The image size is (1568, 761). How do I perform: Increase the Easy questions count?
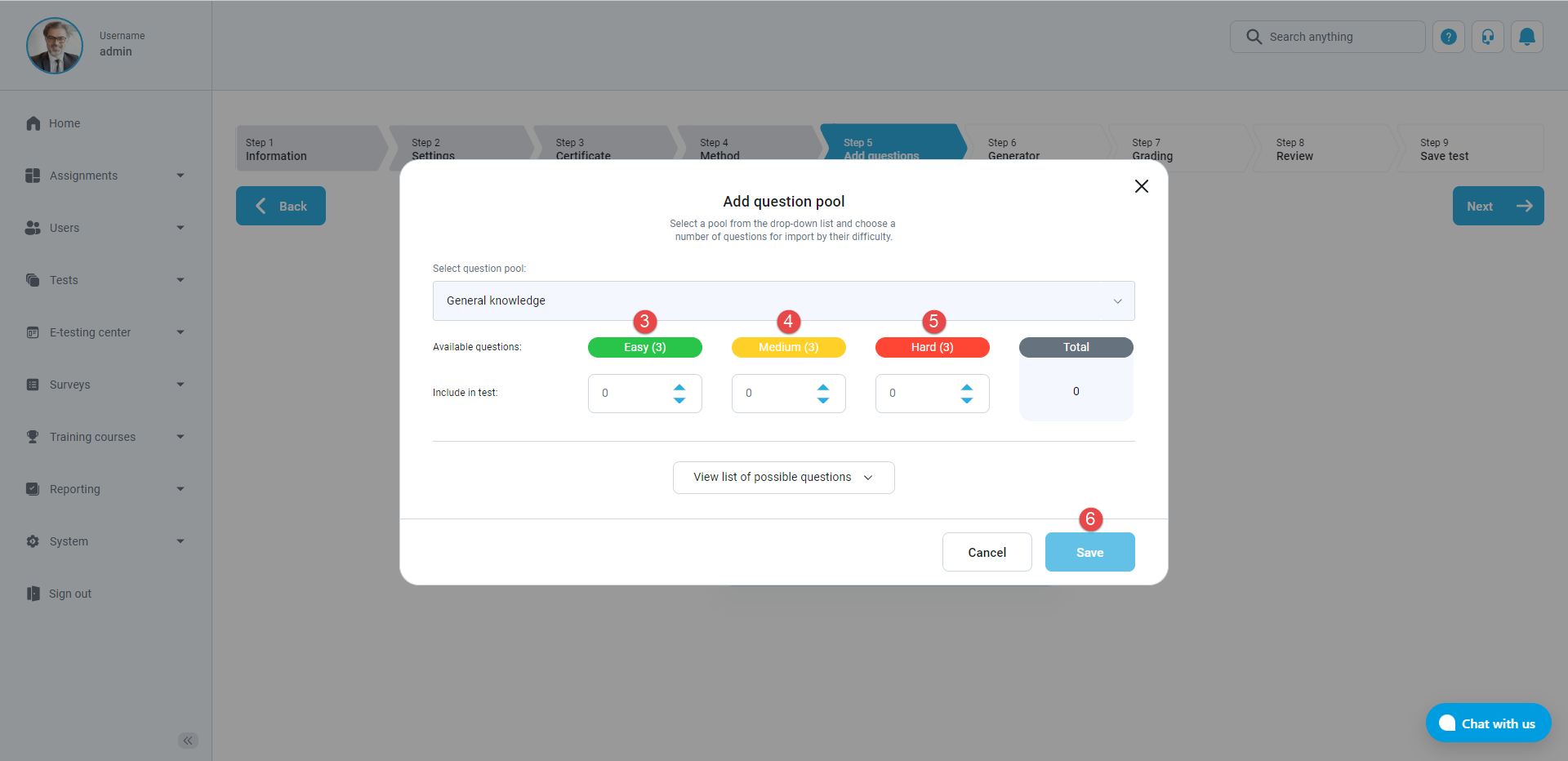pyautogui.click(x=679, y=387)
